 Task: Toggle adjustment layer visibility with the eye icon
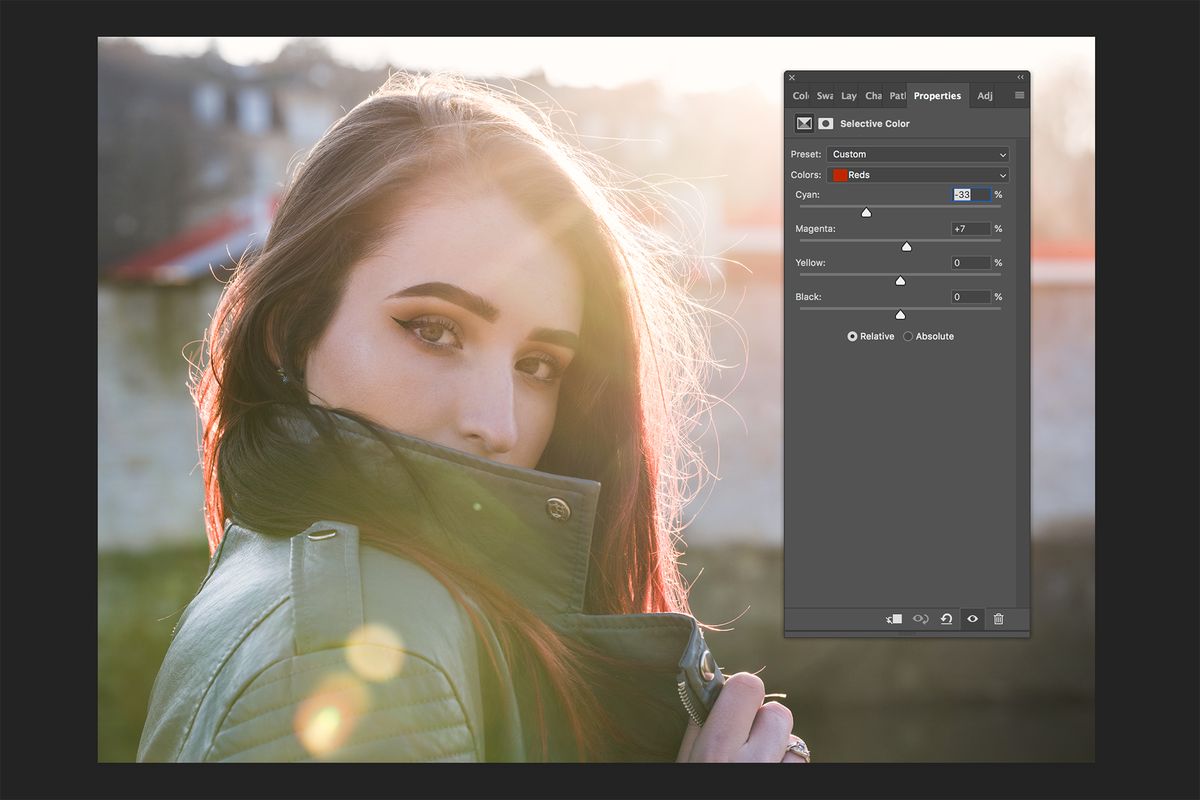click(972, 619)
